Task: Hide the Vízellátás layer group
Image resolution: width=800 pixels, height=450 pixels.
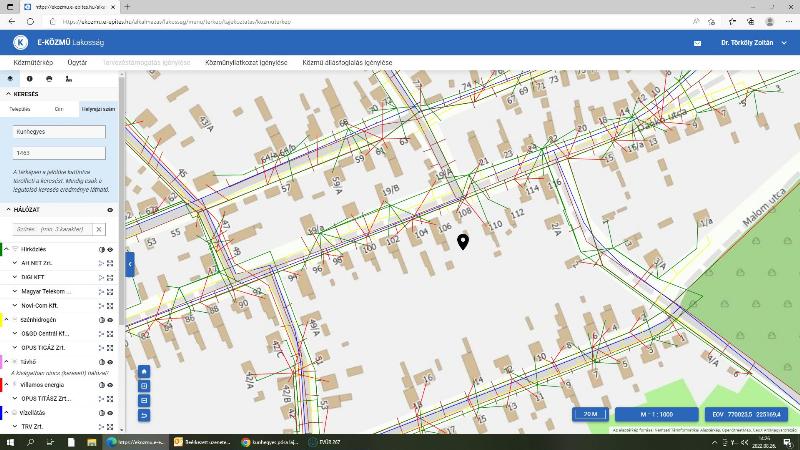Action: pyautogui.click(x=110, y=413)
